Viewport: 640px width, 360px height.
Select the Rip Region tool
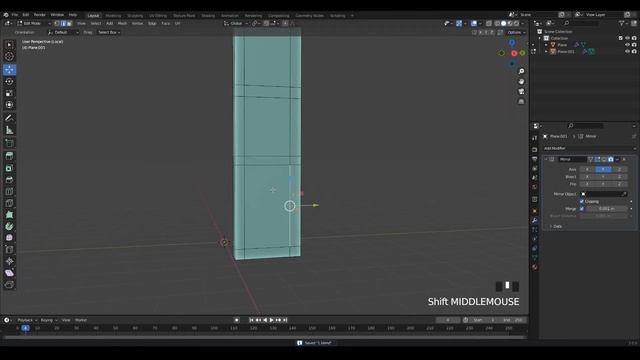(x=9, y=284)
